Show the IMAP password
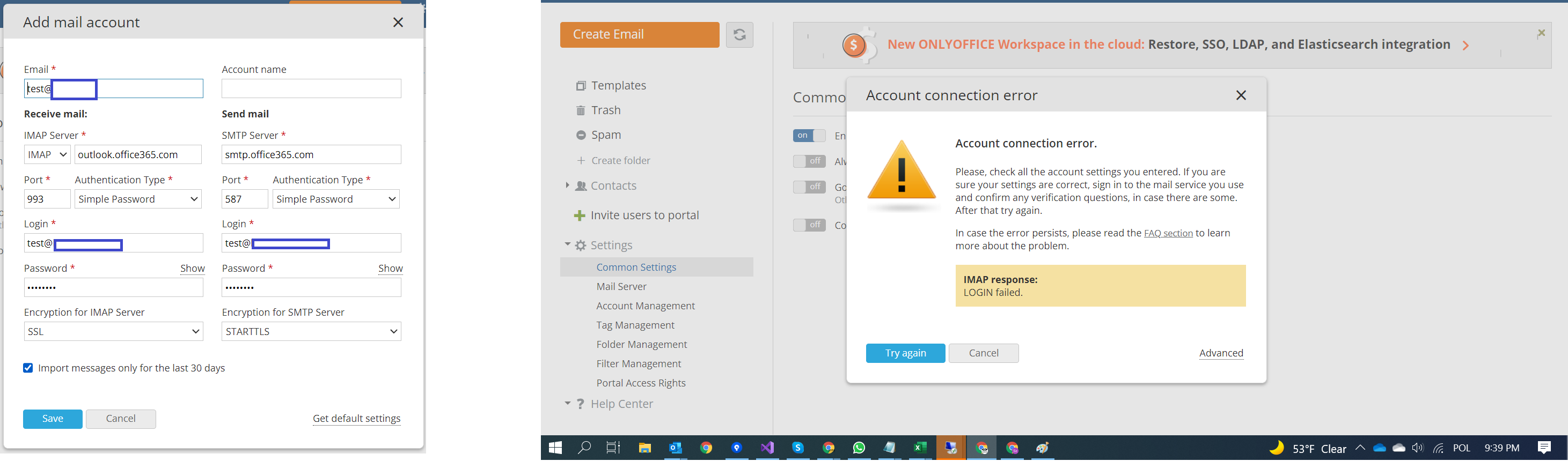This screenshot has height=461, width=1568. tap(192, 268)
